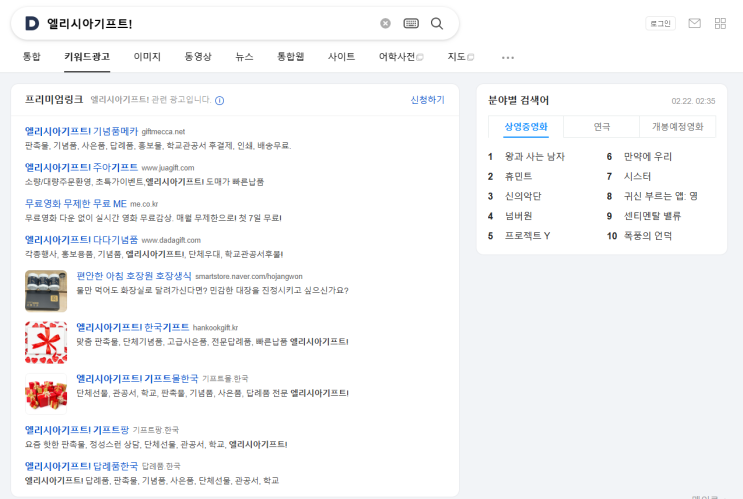Image resolution: width=743 pixels, height=499 pixels.
Task: Click the 호장원 product thumbnail
Action: click(46, 291)
